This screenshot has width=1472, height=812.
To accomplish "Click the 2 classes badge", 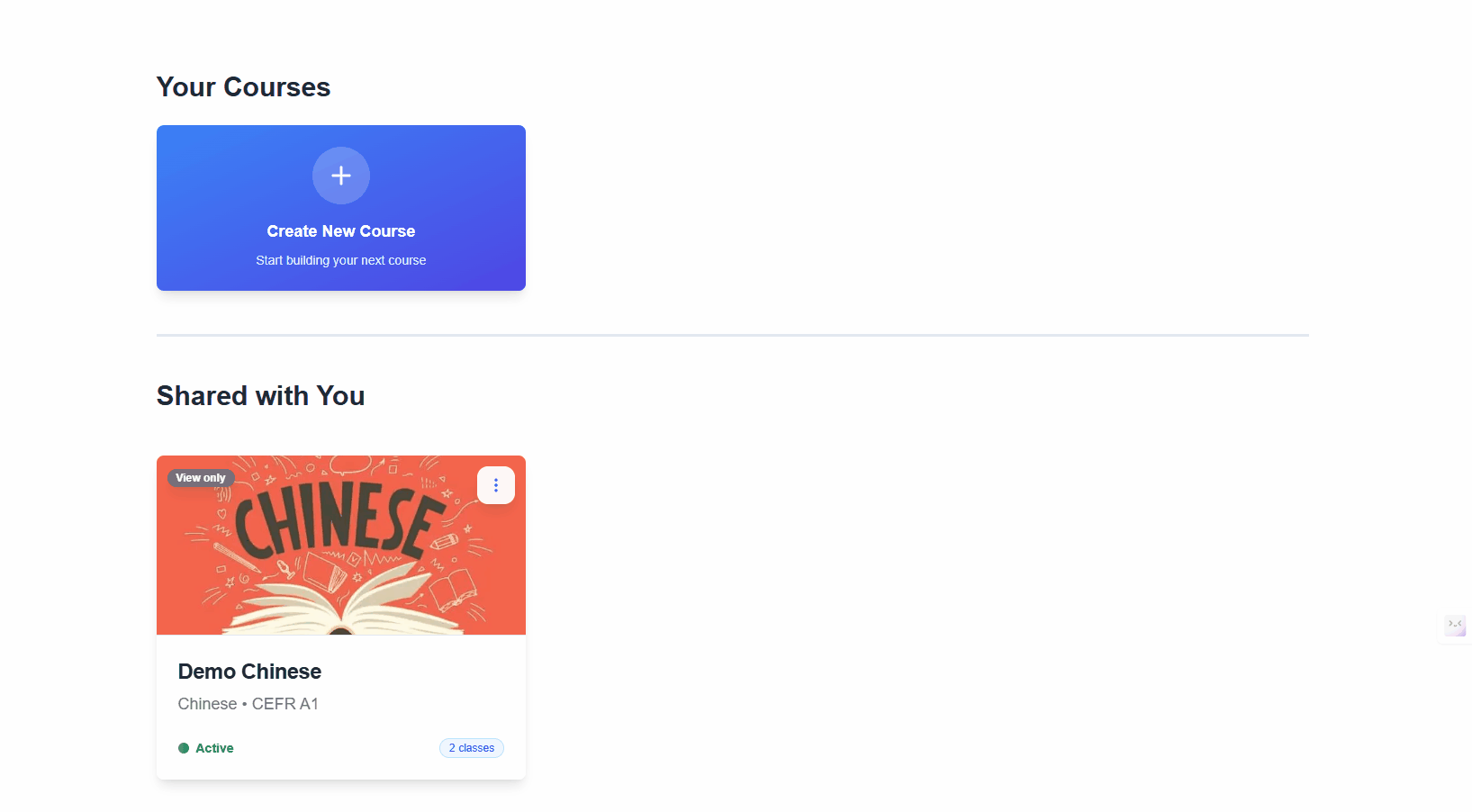I will pyautogui.click(x=472, y=748).
